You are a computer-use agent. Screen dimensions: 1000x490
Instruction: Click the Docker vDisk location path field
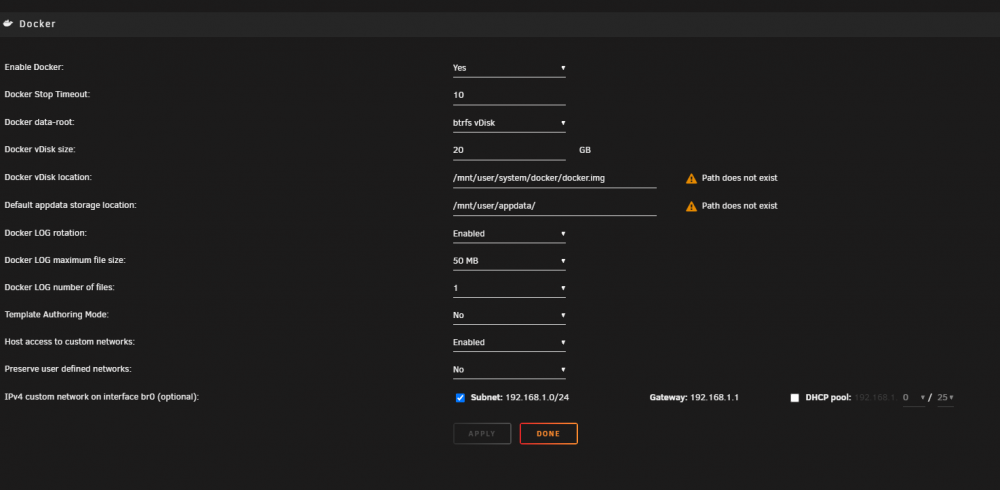pos(554,179)
